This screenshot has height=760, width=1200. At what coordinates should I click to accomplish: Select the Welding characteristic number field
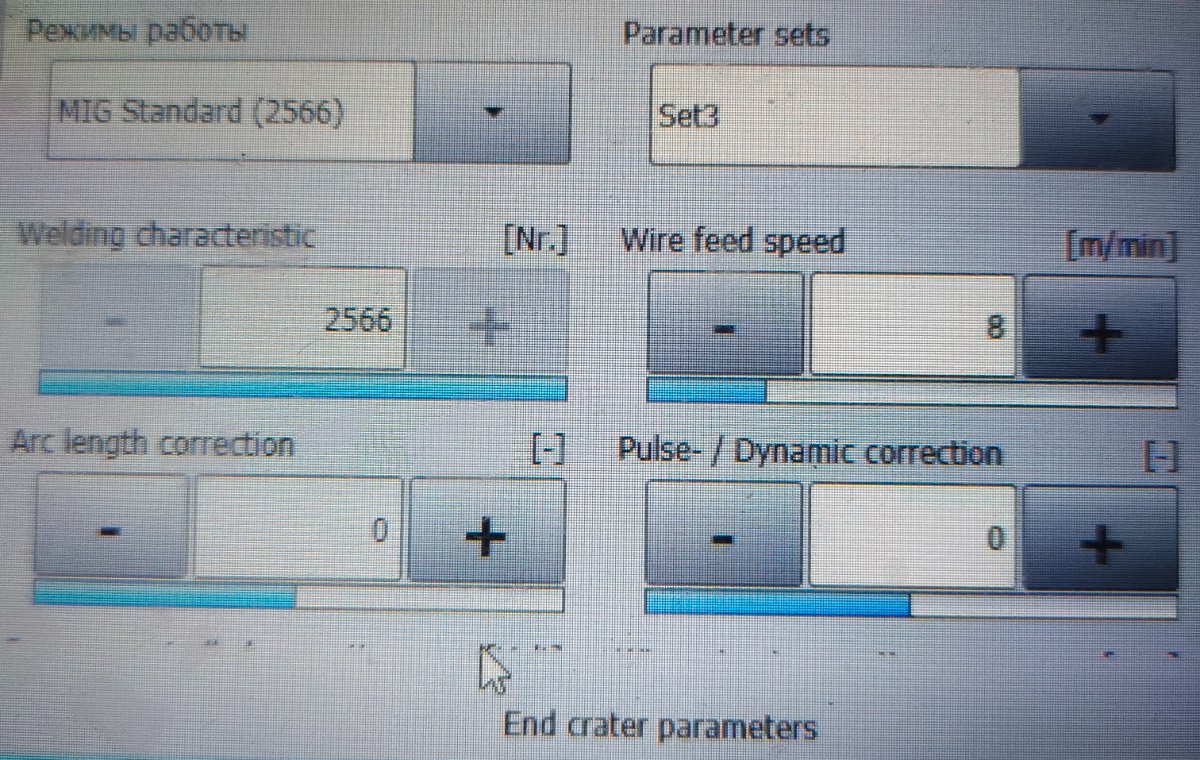[x=302, y=321]
